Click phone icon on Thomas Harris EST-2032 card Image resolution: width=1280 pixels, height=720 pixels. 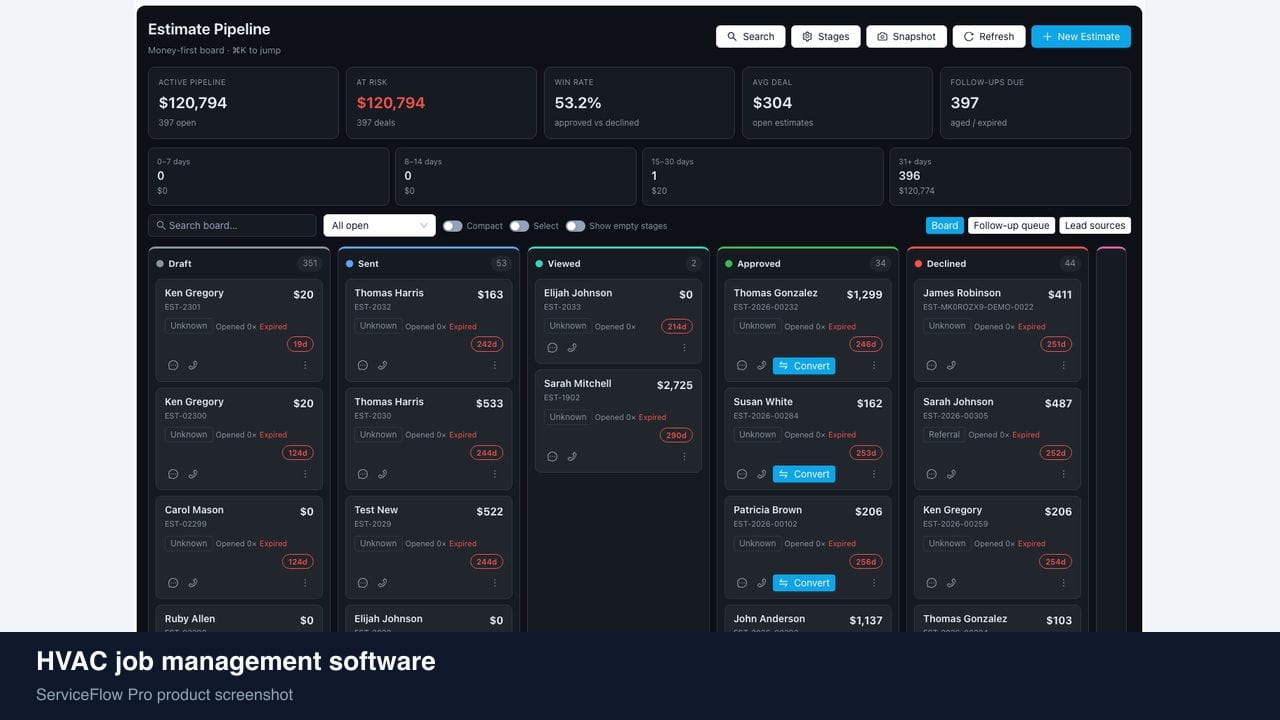click(382, 366)
